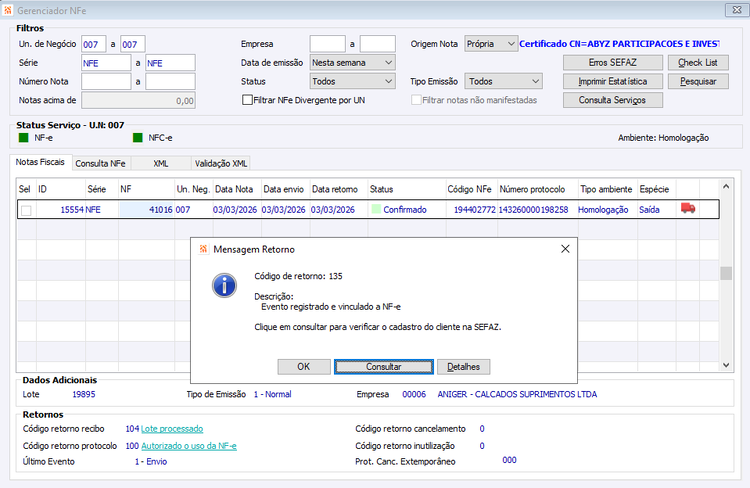Viewport: 750px width, 488px height.
Task: Click the Detalhes button in the dialog
Action: point(463,366)
